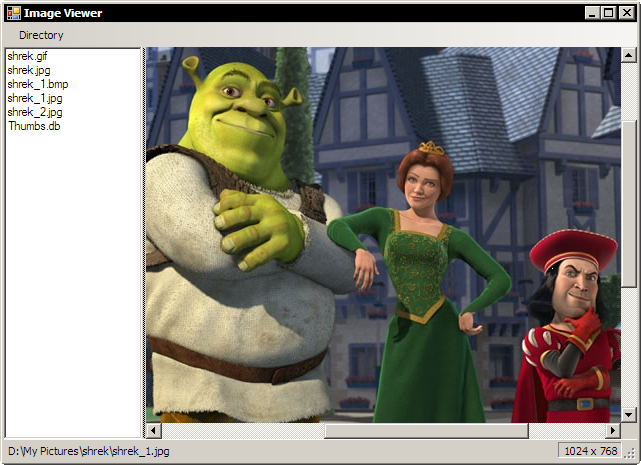Click the Image Viewer title bar app icon
The image size is (641, 465).
click(13, 13)
